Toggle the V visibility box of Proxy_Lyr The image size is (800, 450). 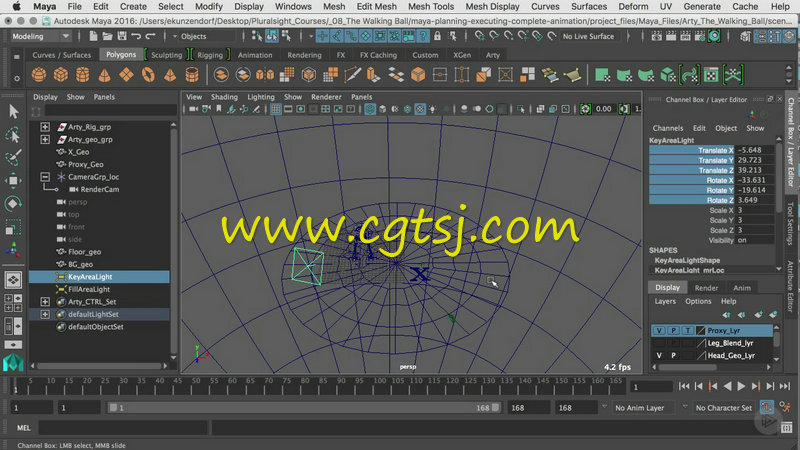point(659,331)
